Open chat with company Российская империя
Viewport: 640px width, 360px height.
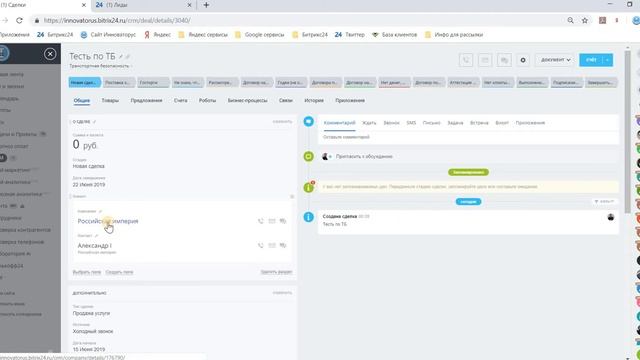pyautogui.click(x=283, y=221)
